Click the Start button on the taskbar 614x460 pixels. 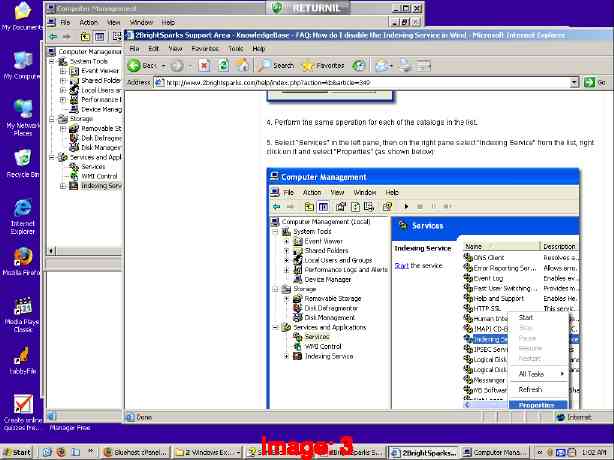[17, 452]
